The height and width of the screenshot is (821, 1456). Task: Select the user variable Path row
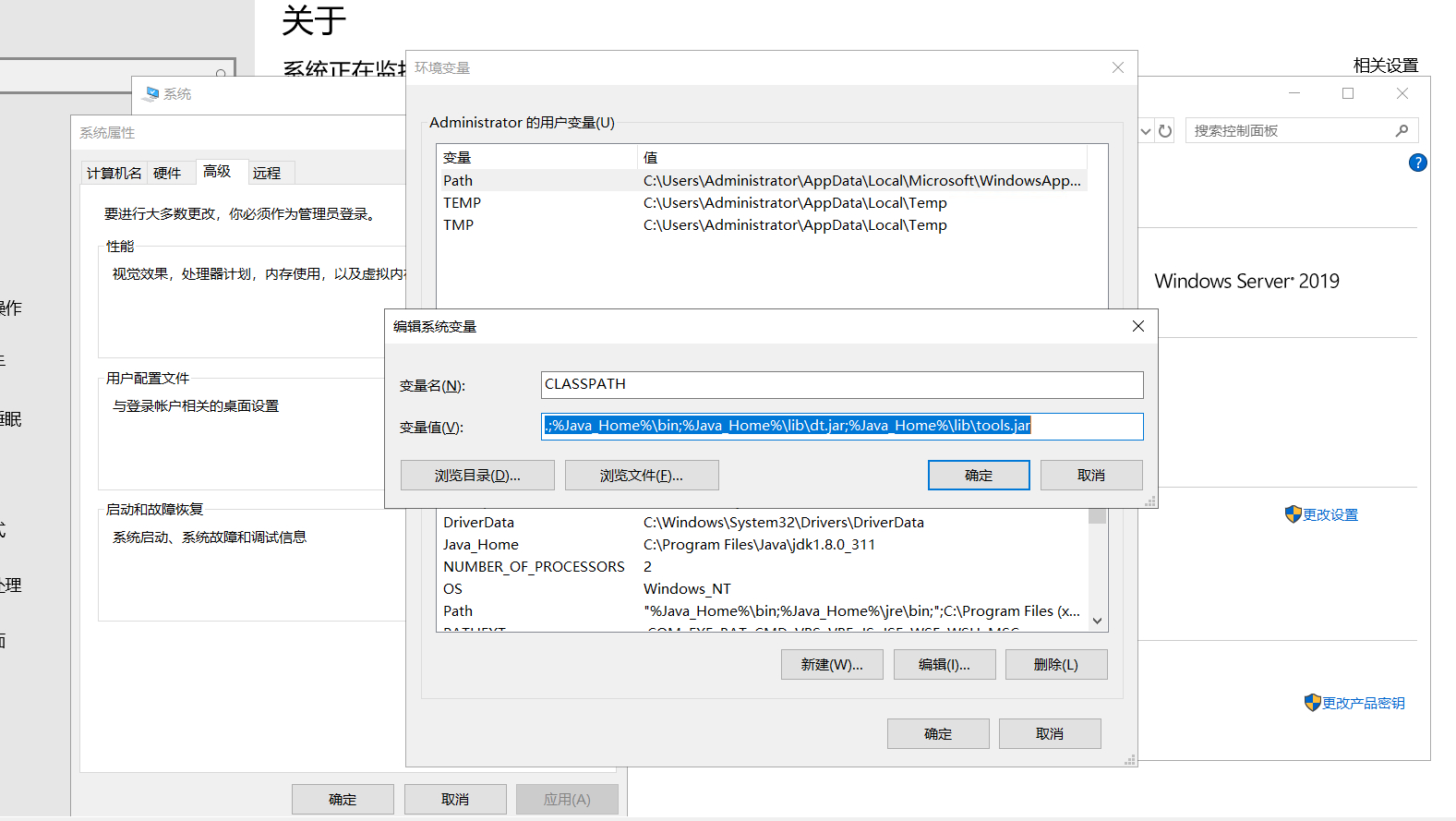tap(762, 180)
